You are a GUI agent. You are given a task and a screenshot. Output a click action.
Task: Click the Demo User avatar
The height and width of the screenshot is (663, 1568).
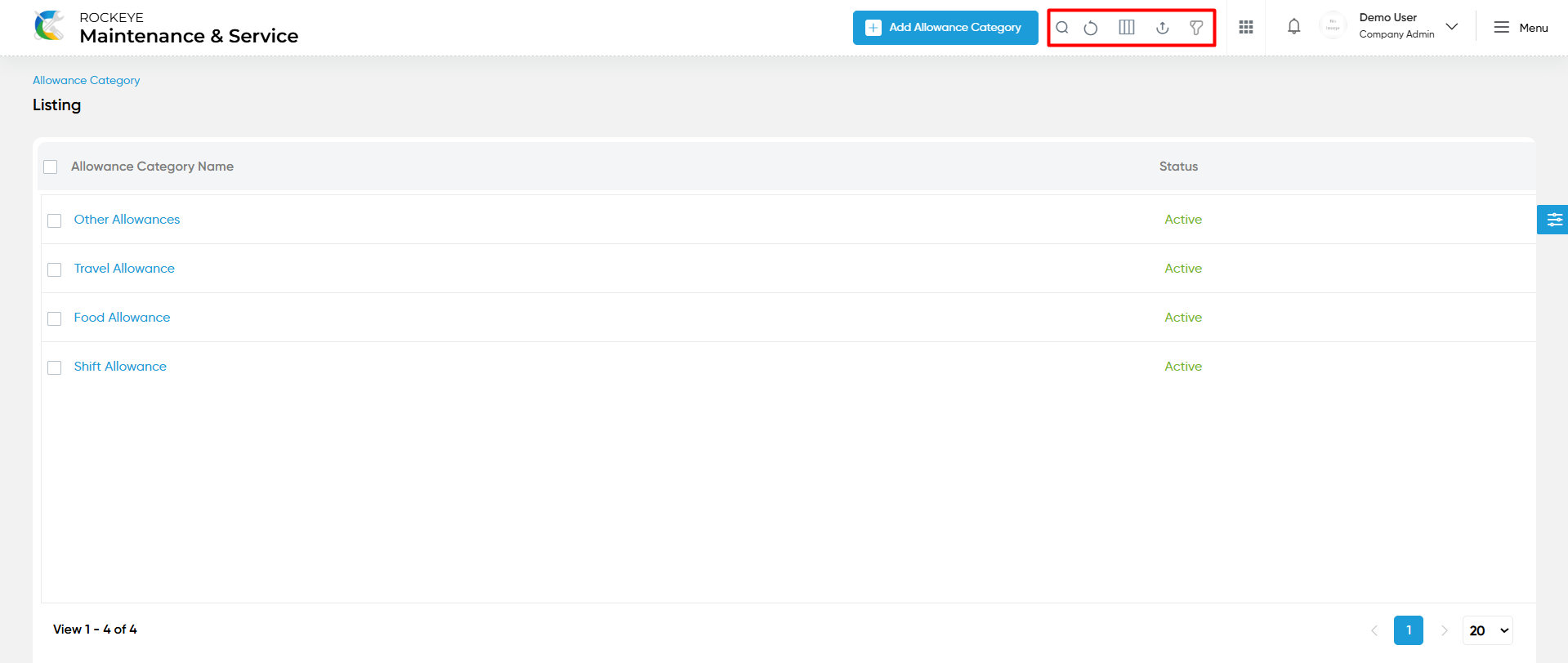coord(1333,27)
